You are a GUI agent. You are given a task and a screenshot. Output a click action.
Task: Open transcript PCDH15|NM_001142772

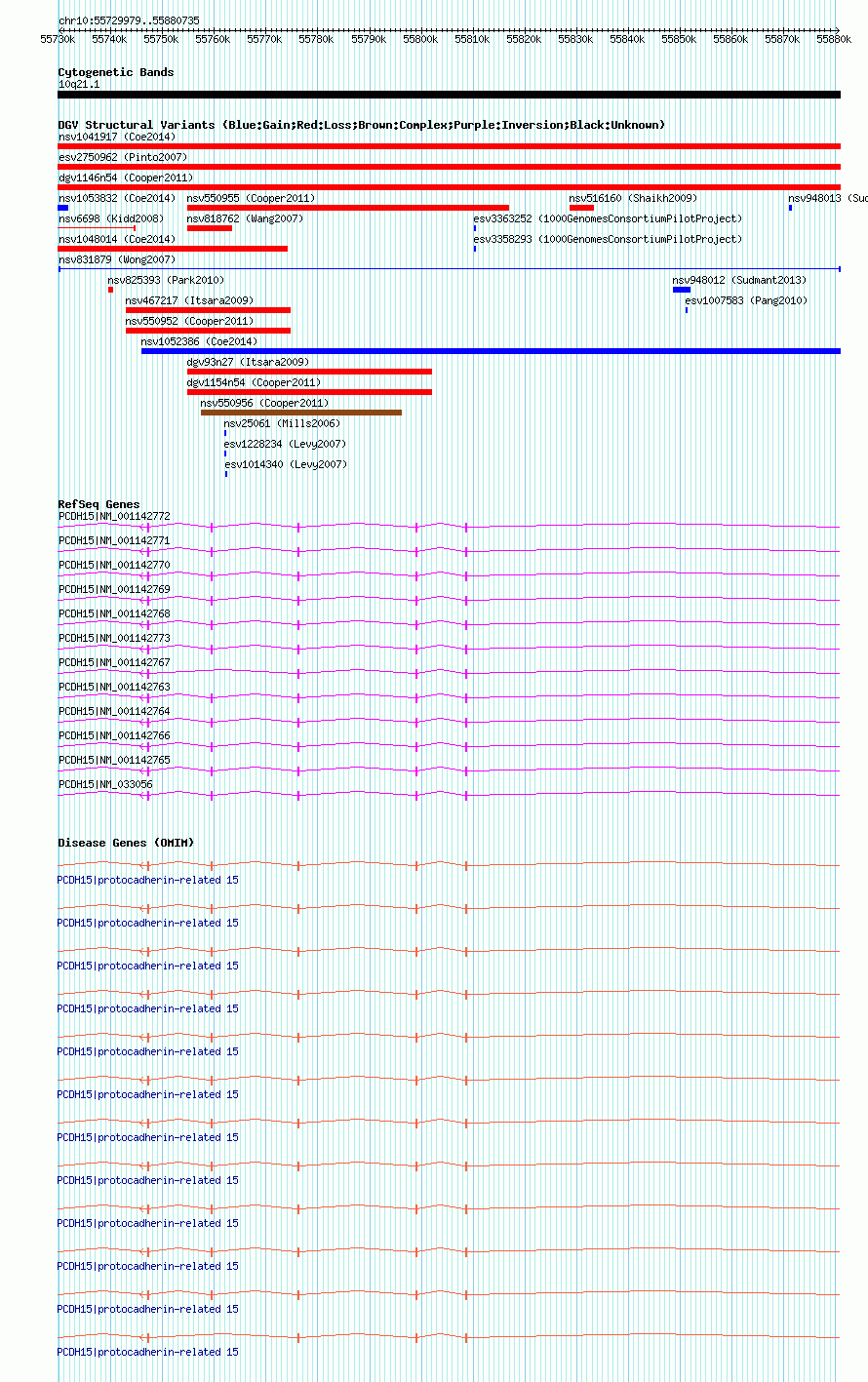[114, 516]
